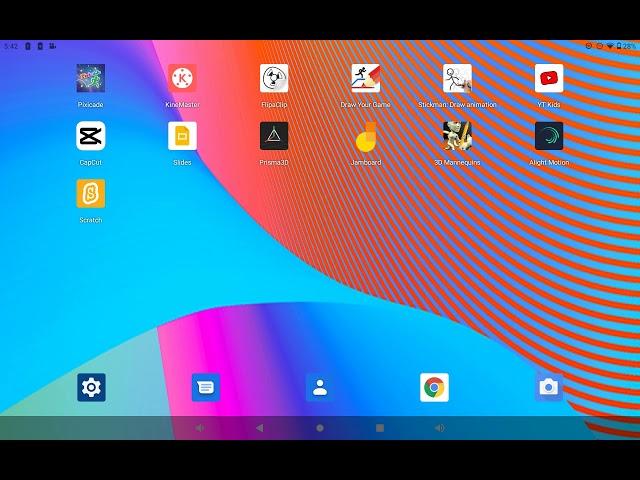Tap the battery percentage in status bar

pos(629,46)
